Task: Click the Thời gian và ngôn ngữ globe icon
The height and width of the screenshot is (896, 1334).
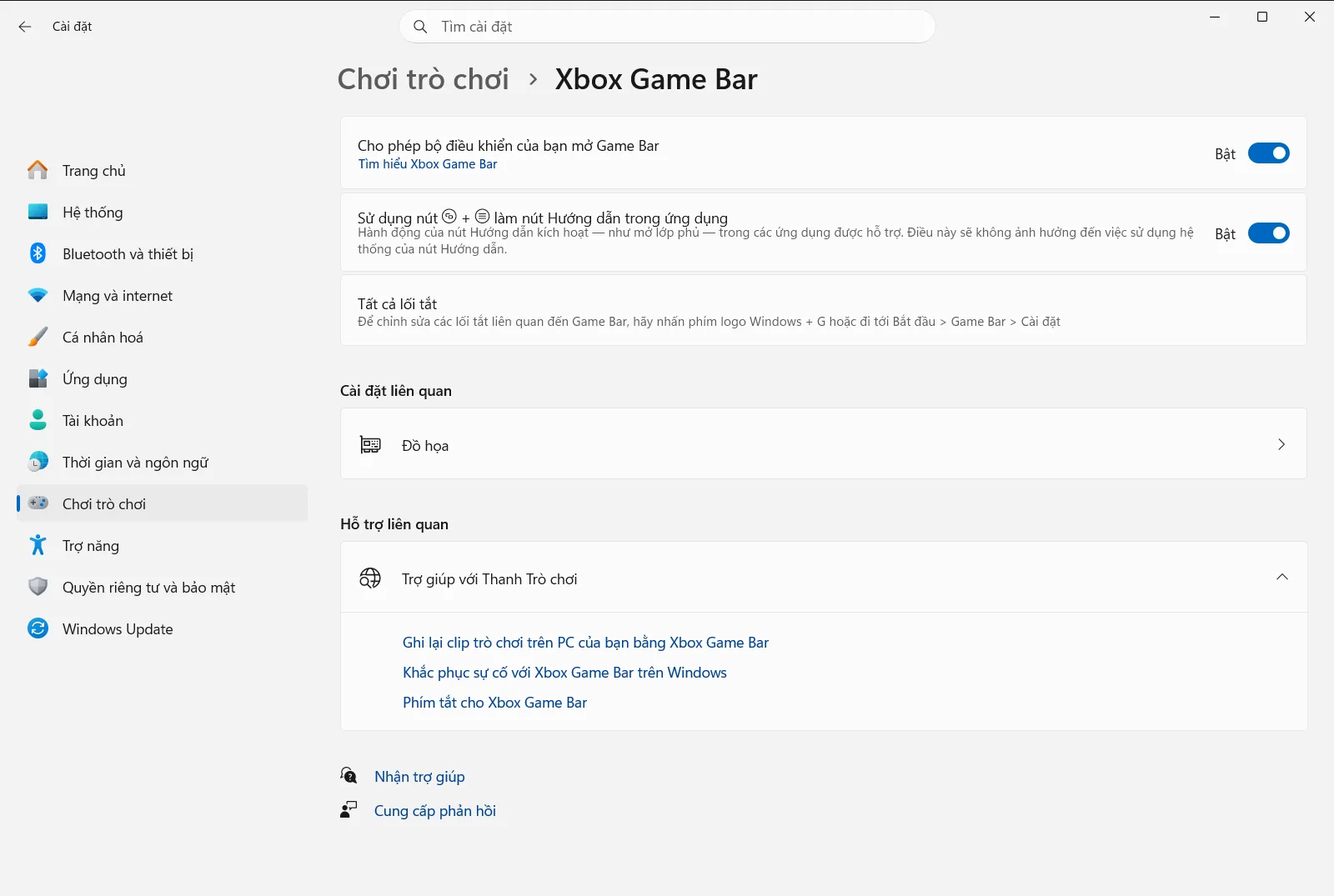Action: 38,462
